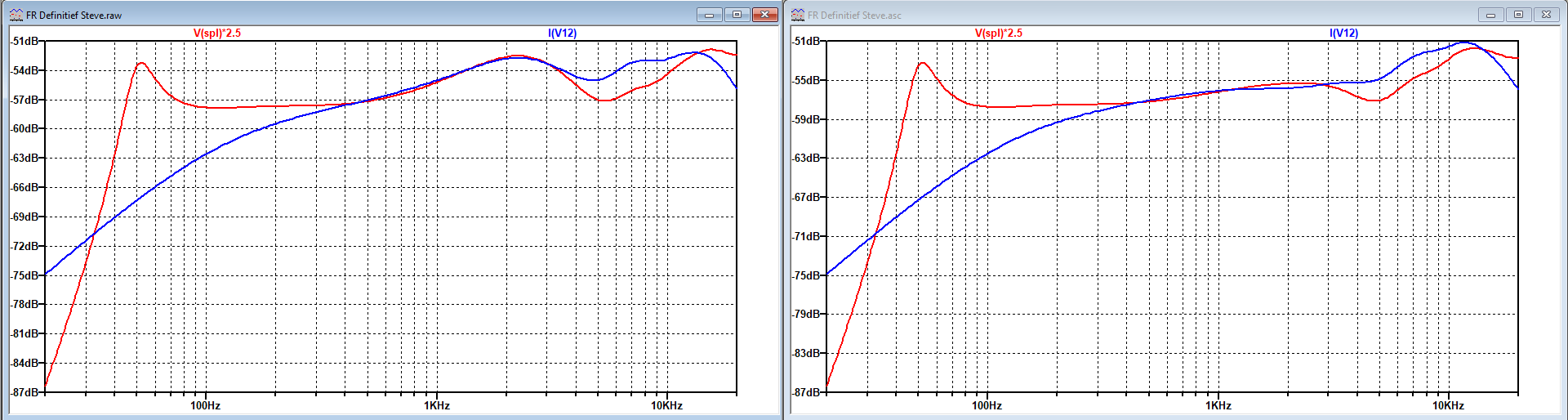Click the -54dB axis label in the .raw window

[x=24, y=70]
